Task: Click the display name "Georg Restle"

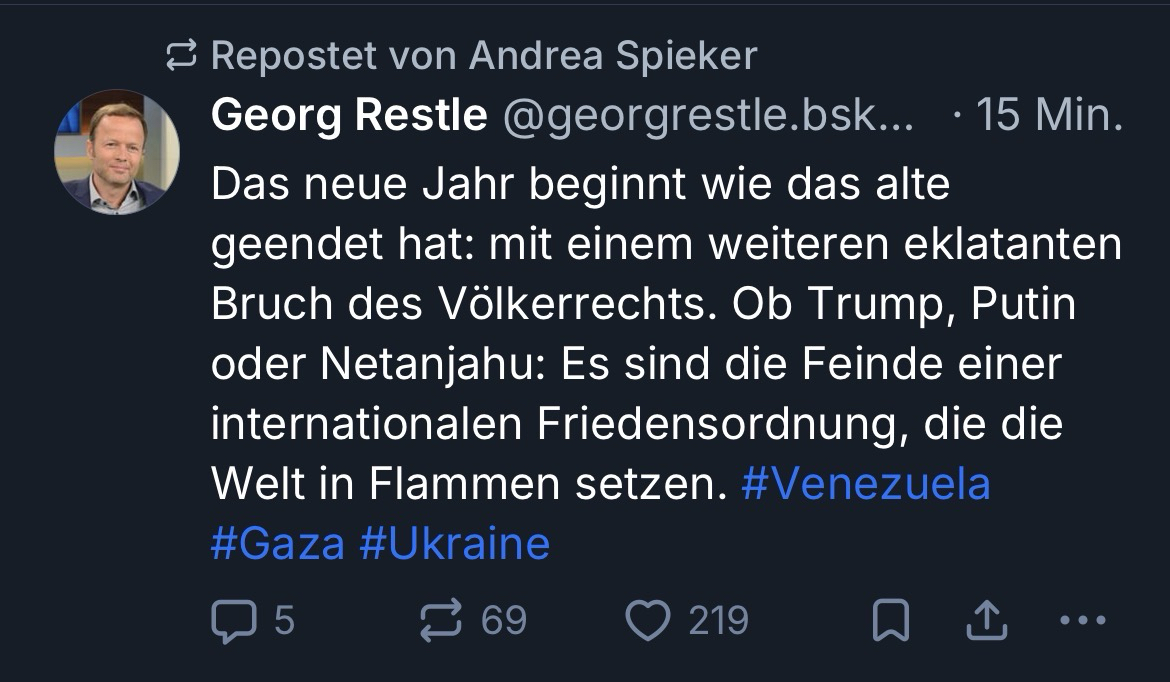Action: [x=349, y=117]
